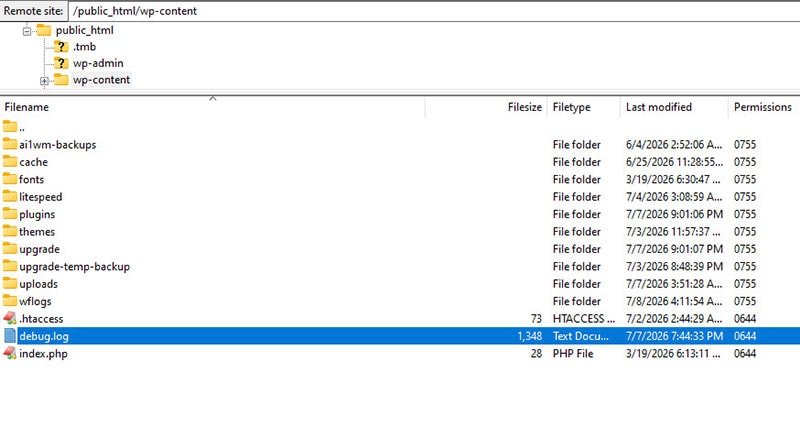800x438 pixels.
Task: Select the index.php file name
Action: pyautogui.click(x=43, y=354)
